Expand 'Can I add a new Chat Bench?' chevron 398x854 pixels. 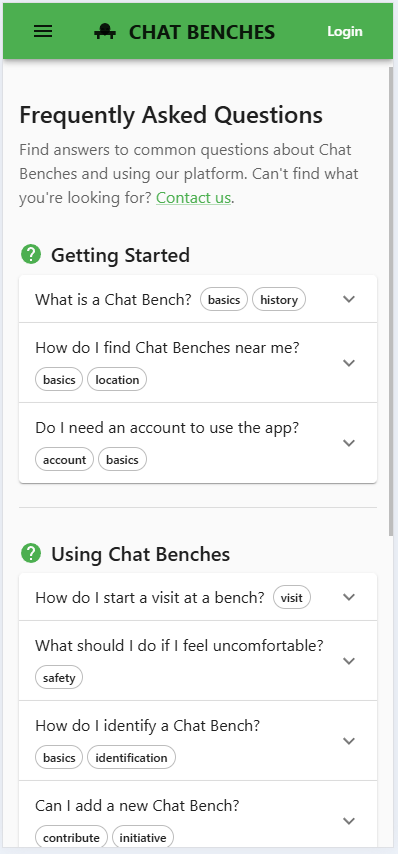click(x=349, y=821)
